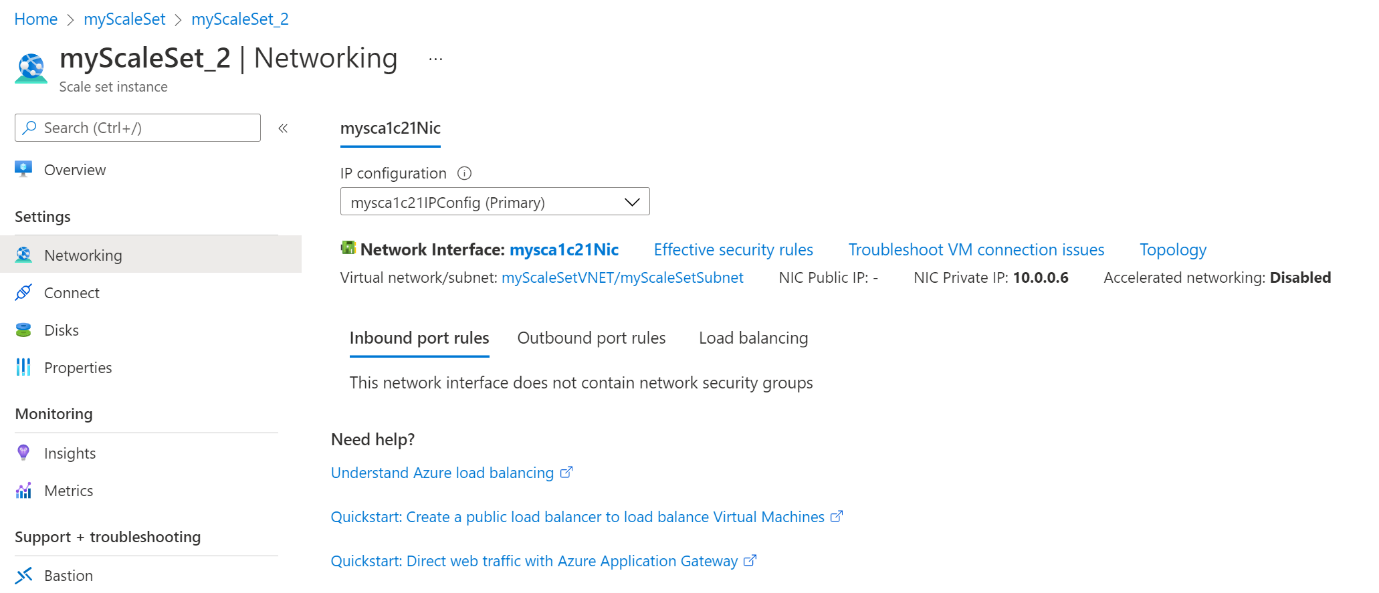The width and height of the screenshot is (1379, 593).
Task: Click the Bastion cross icon
Action: point(24,576)
